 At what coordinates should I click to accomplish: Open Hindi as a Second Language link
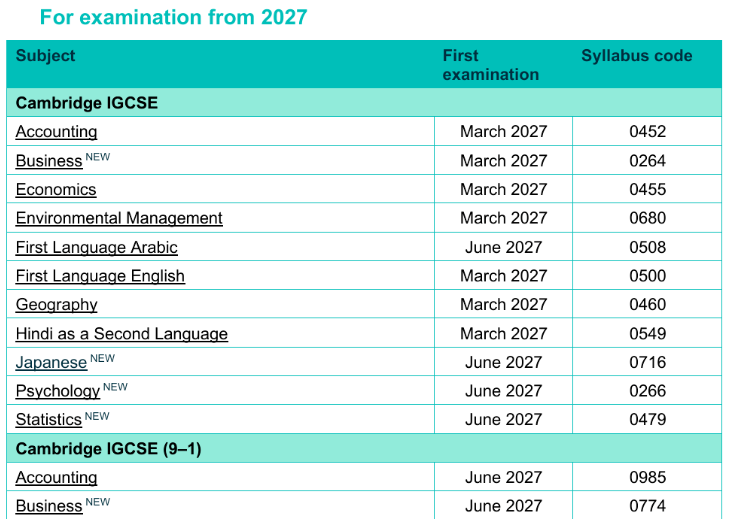(x=121, y=334)
